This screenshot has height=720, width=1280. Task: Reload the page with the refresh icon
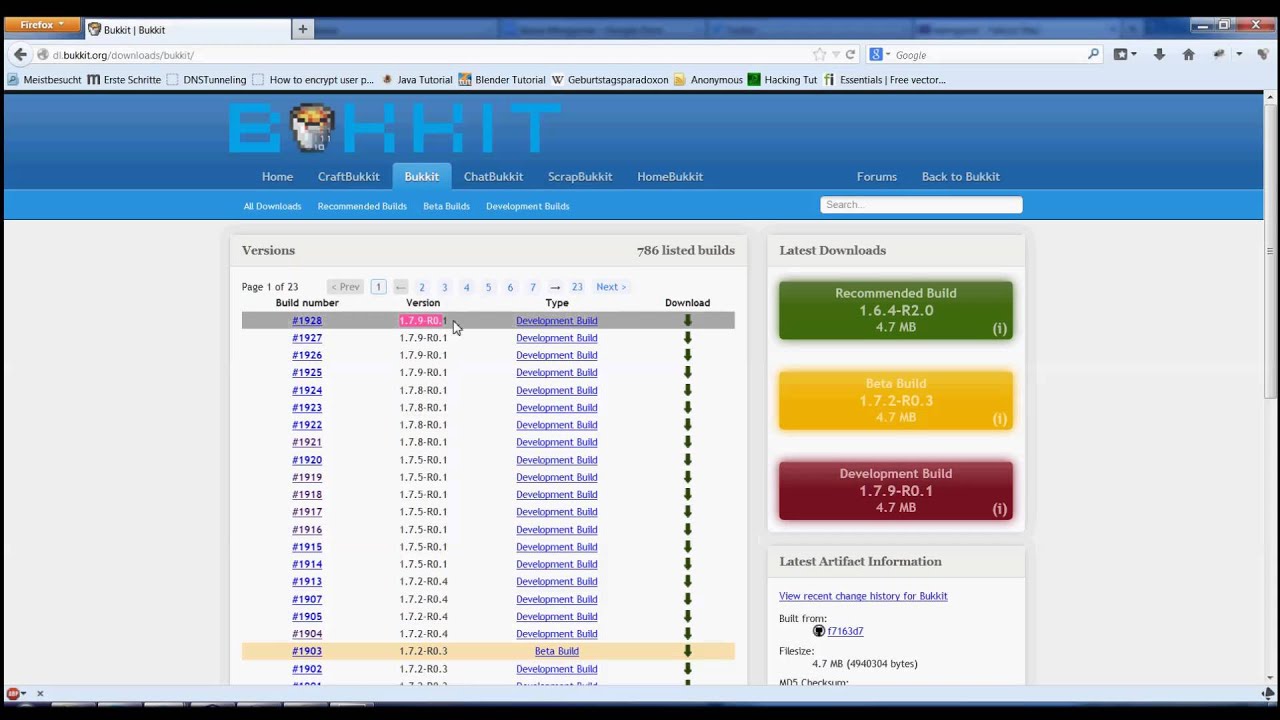point(850,55)
